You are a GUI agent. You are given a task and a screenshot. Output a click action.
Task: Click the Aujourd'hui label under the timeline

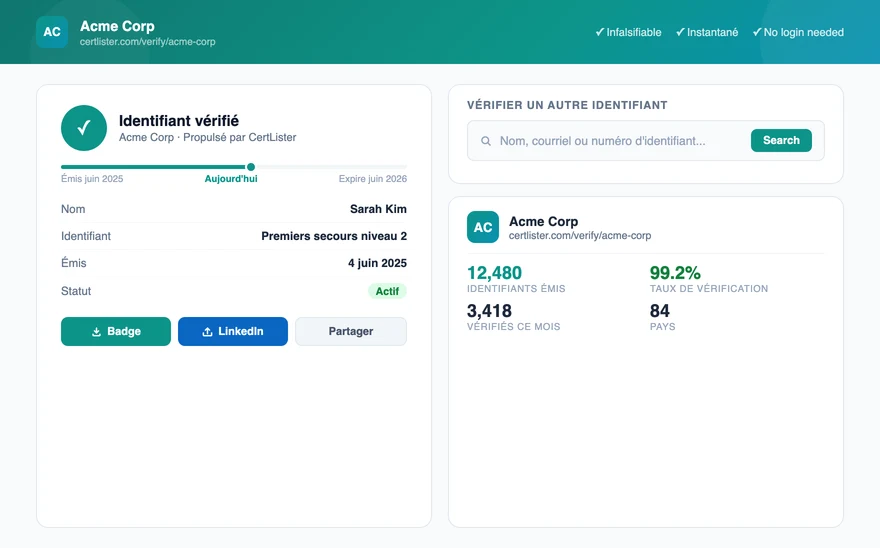point(231,179)
